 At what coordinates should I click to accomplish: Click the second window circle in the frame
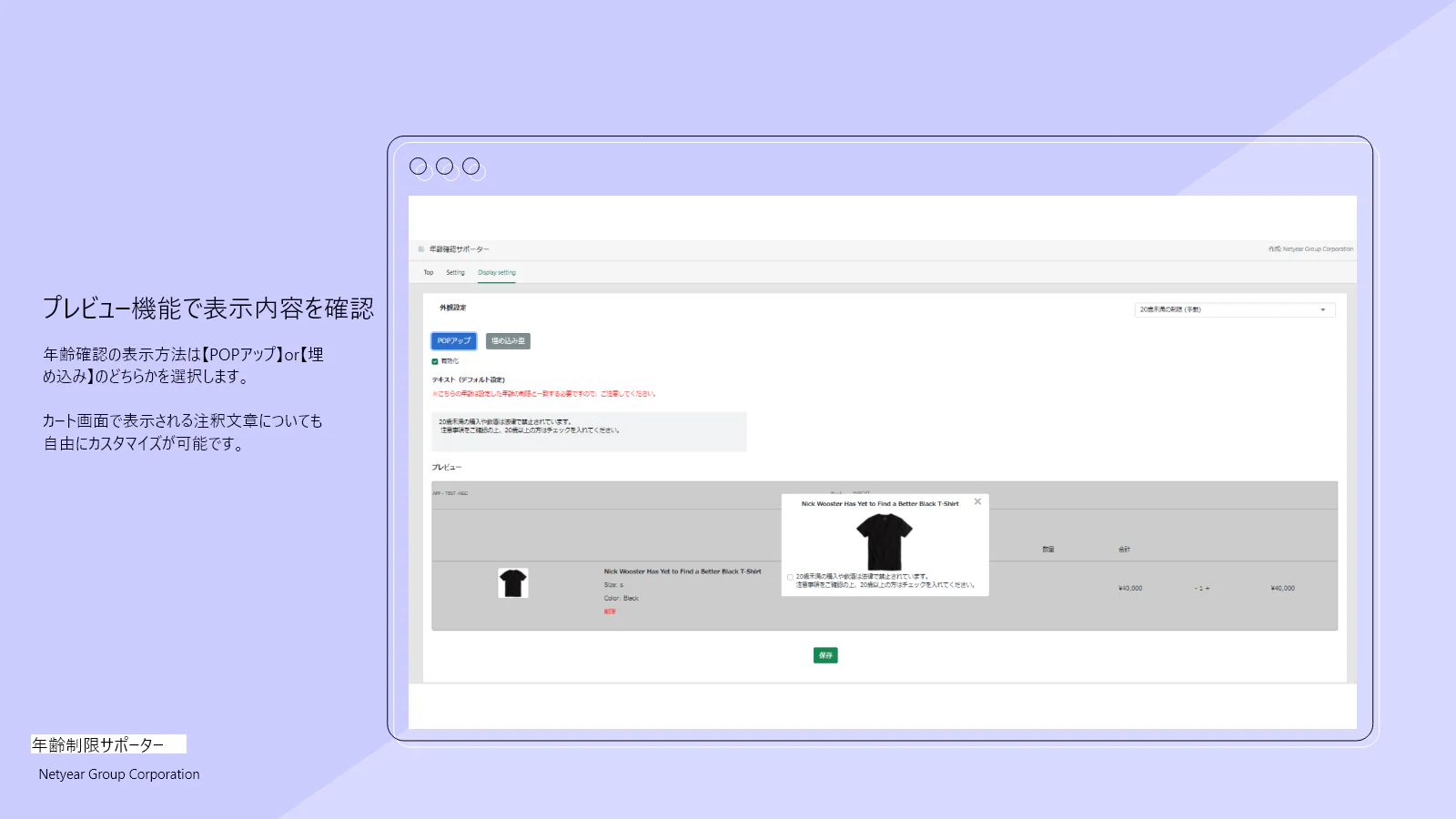(444, 166)
